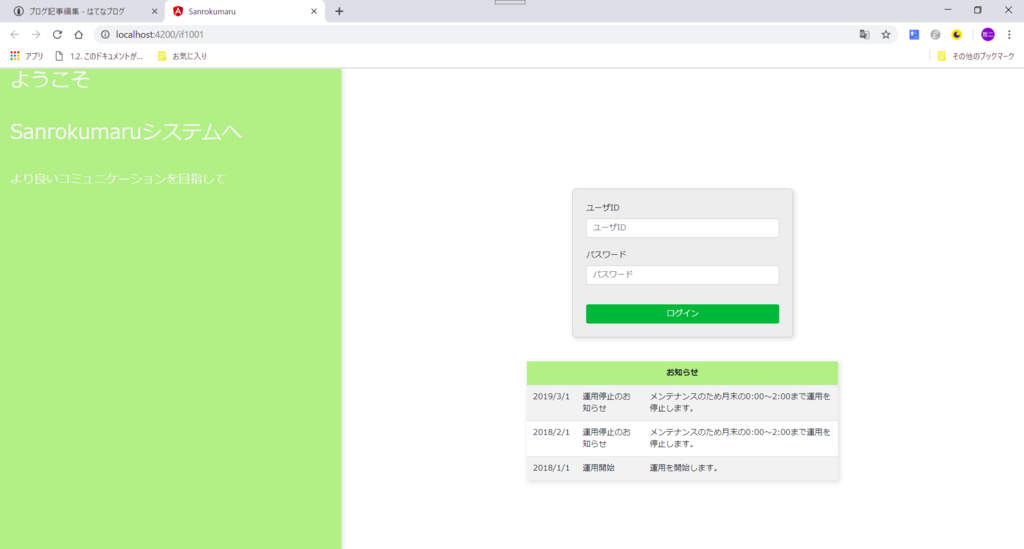The image size is (1024, 549).
Task: Click 運用開始 notice title
Action: pos(599,468)
